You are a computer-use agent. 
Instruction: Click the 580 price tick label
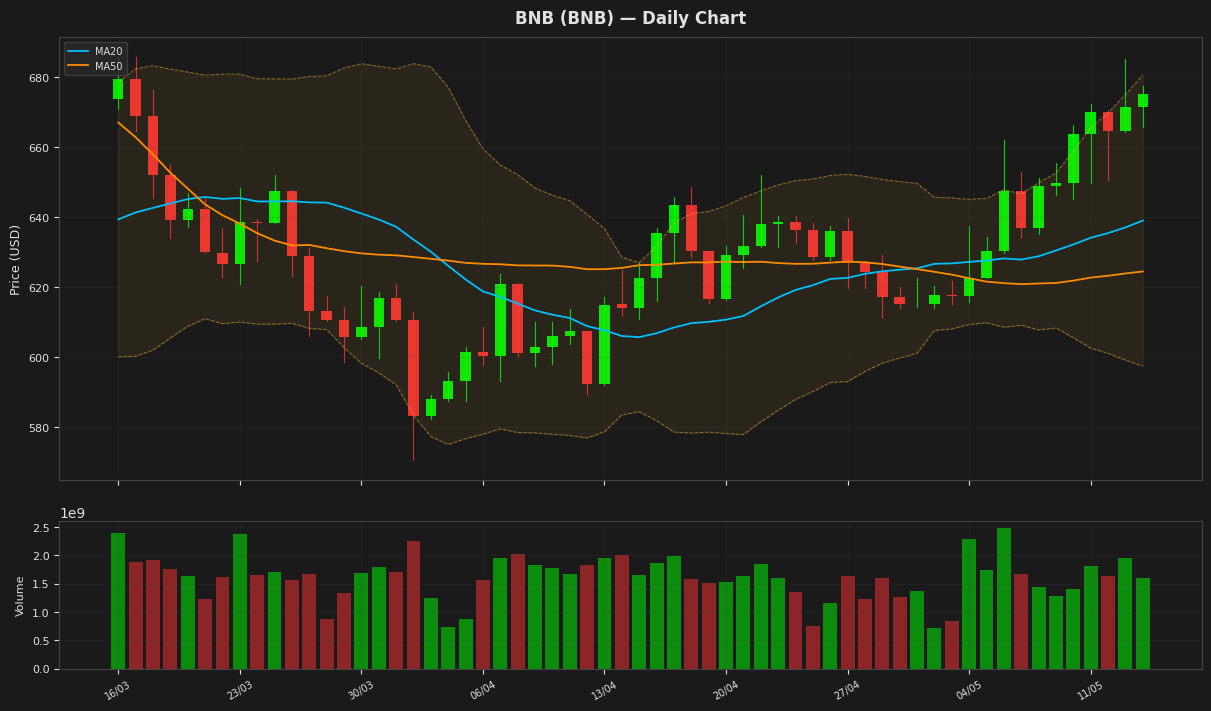click(39, 428)
